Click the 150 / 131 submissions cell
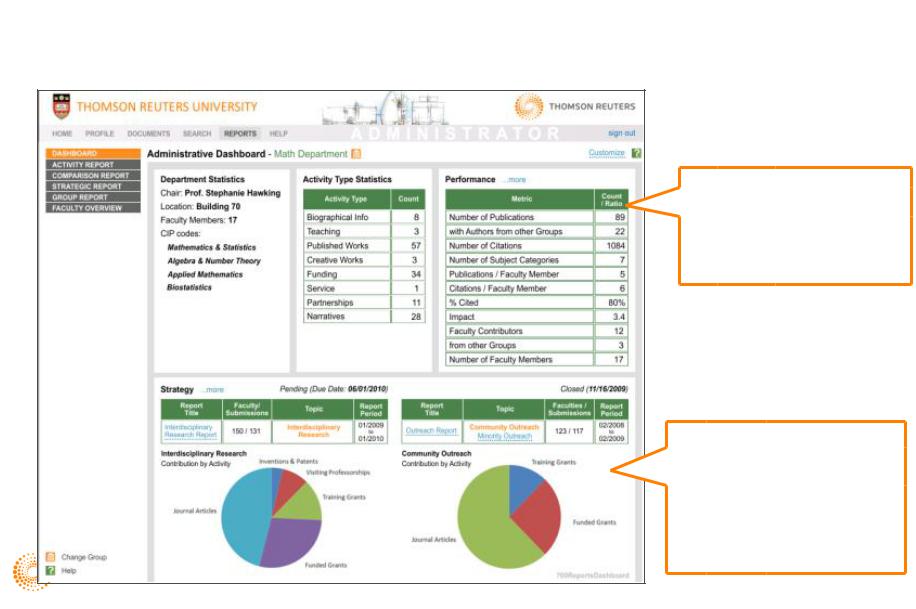 (x=247, y=431)
